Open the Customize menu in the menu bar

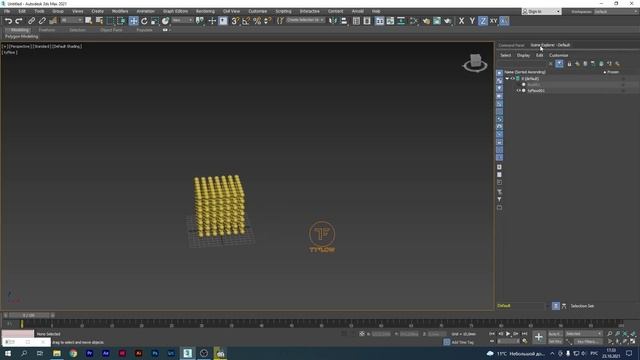click(258, 11)
